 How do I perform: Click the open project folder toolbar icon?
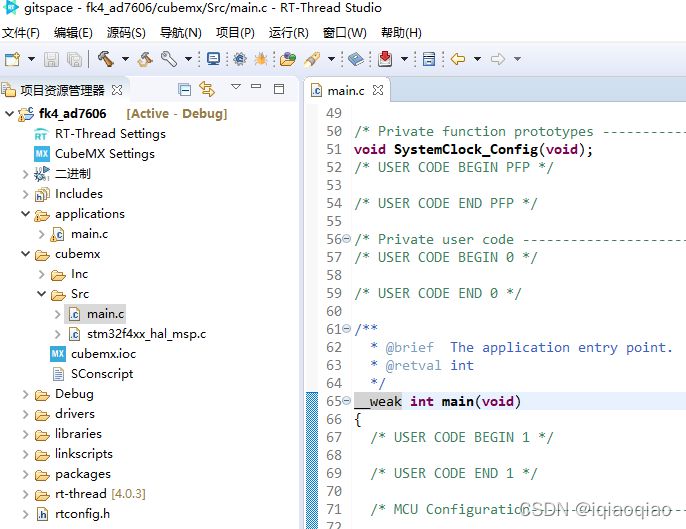pos(288,59)
